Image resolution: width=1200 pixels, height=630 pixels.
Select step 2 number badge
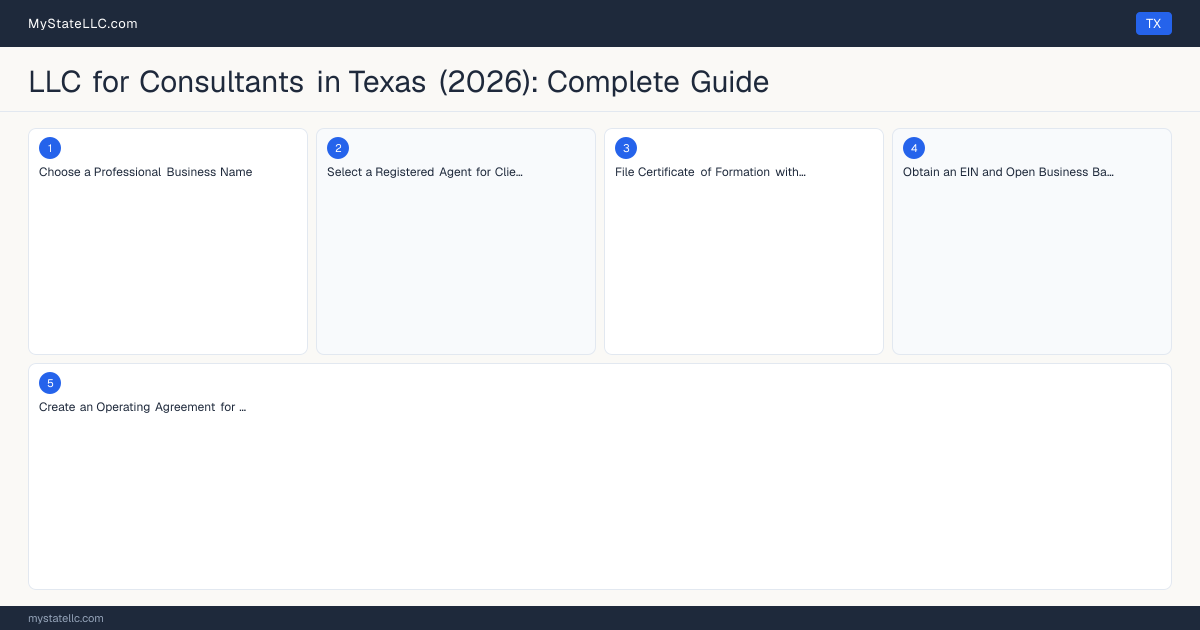coord(338,148)
